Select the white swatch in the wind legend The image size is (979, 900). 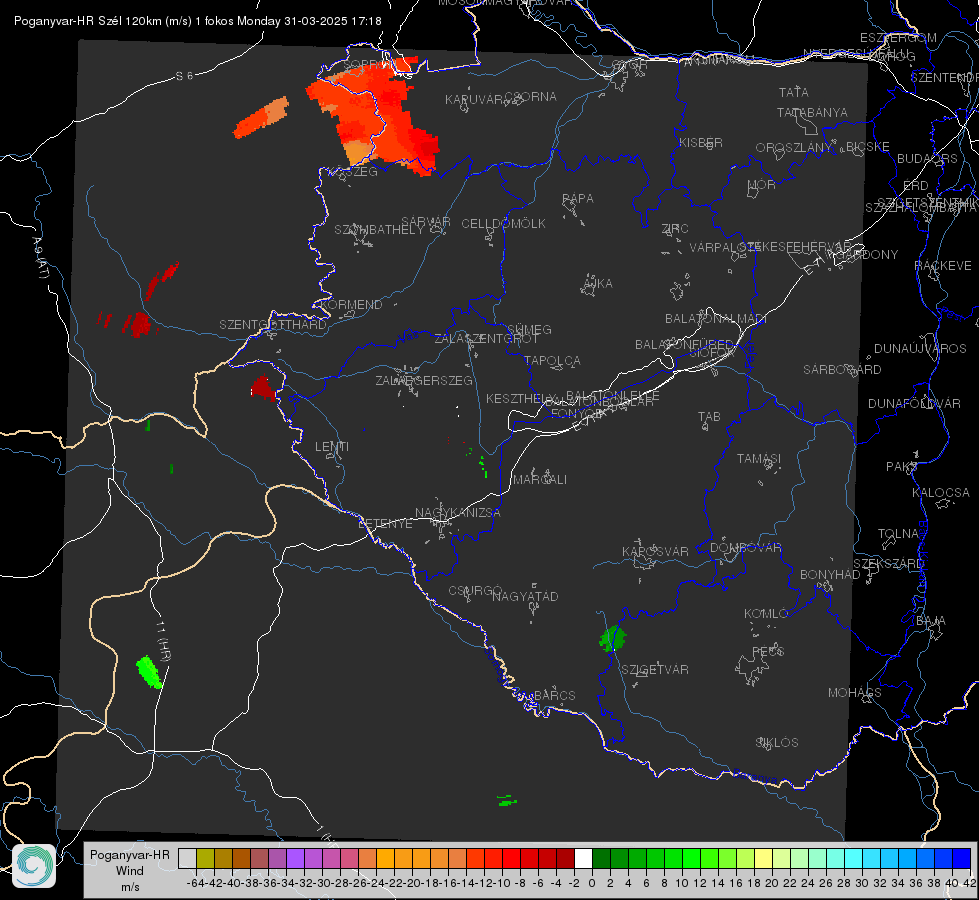[583, 858]
